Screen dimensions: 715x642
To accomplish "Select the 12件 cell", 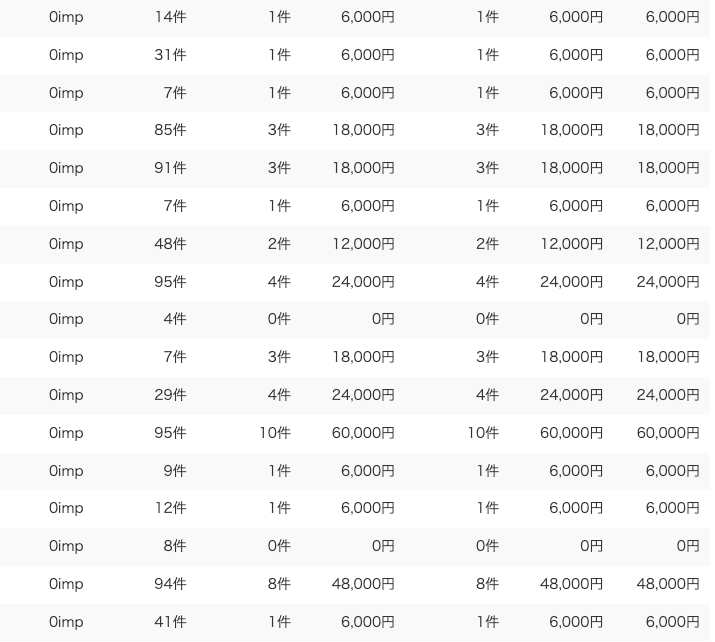I will (170, 508).
